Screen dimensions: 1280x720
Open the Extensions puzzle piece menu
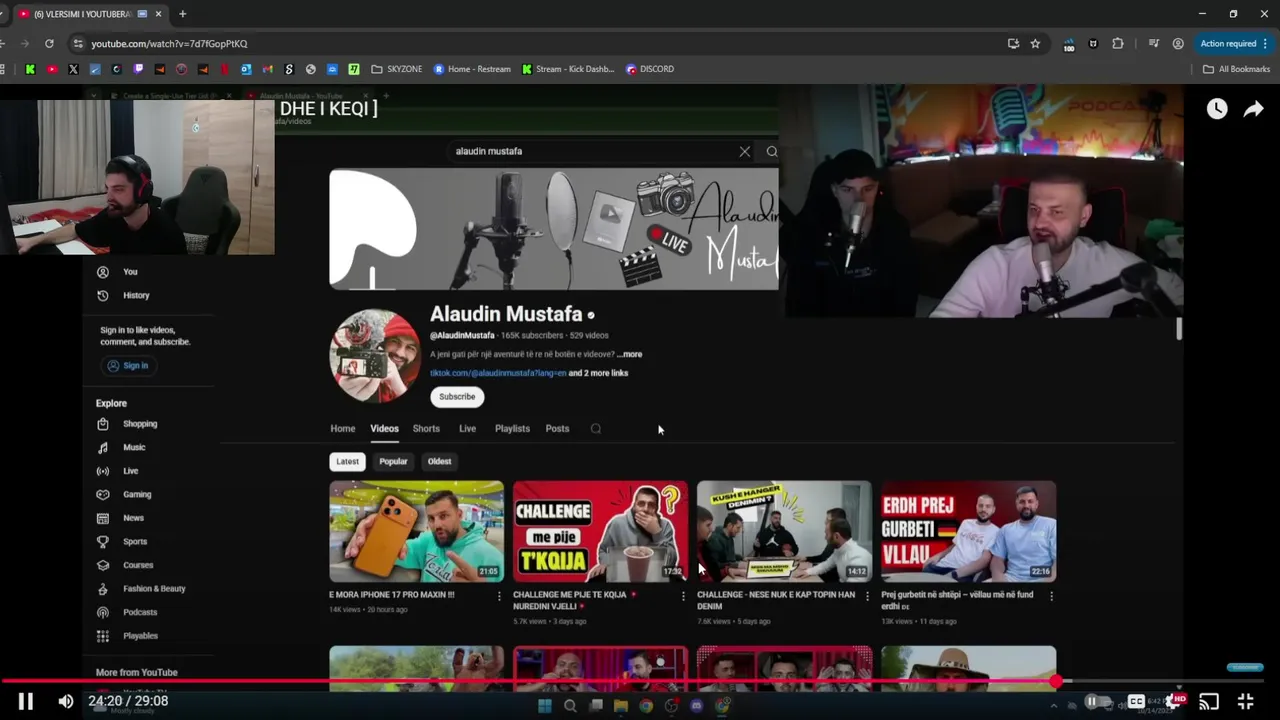click(x=1118, y=43)
